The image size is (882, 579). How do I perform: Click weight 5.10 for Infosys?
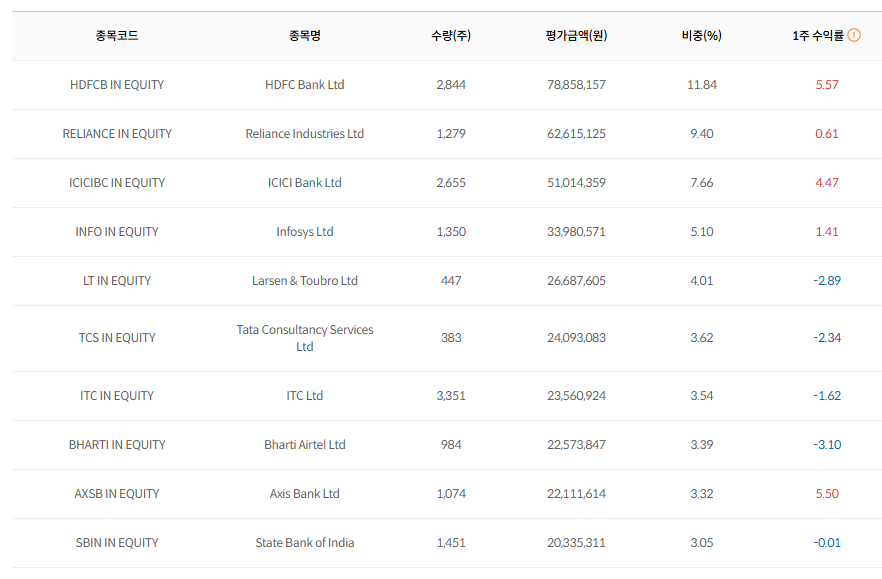(702, 232)
